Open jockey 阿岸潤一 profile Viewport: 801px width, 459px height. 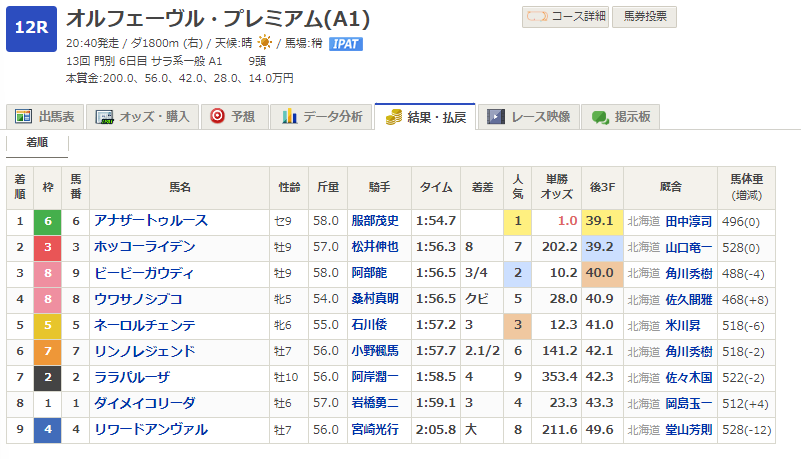(x=375, y=377)
